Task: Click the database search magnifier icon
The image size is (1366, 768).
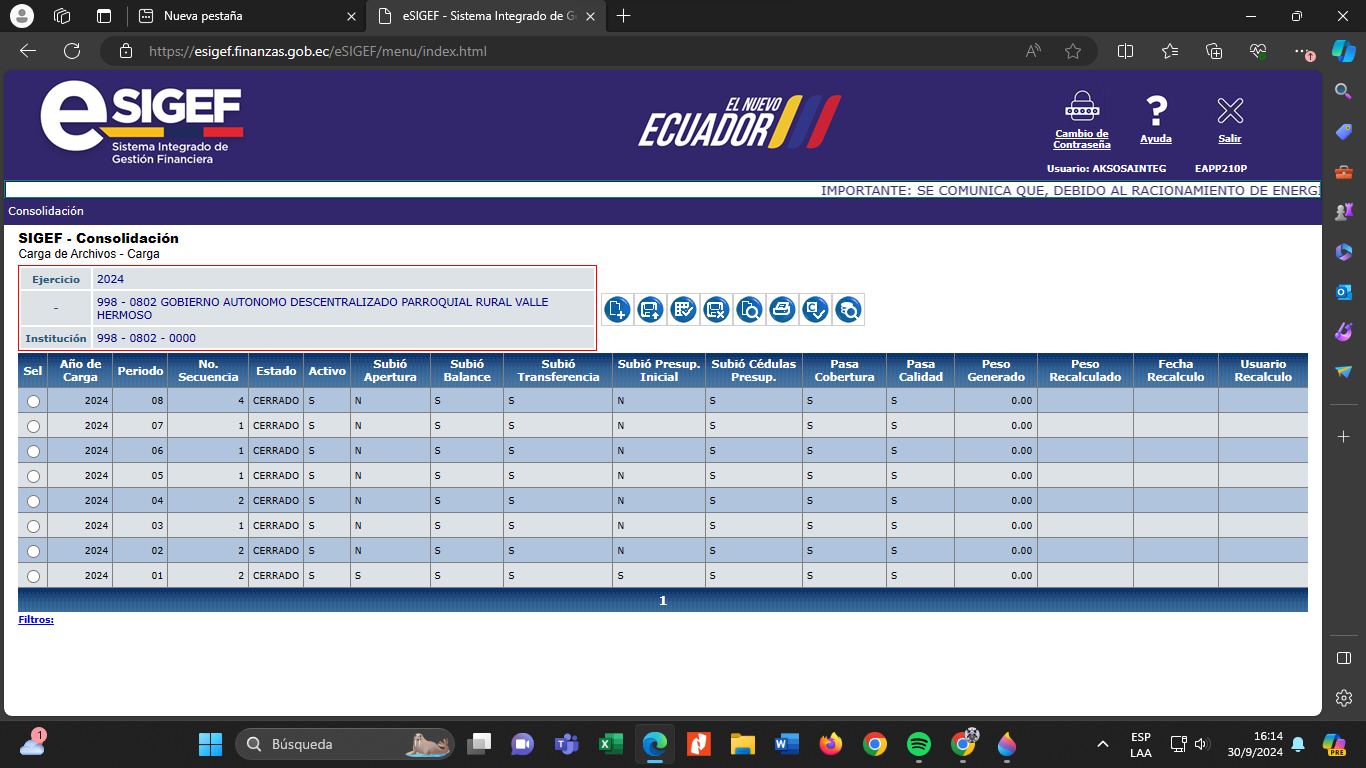Action: (x=848, y=310)
